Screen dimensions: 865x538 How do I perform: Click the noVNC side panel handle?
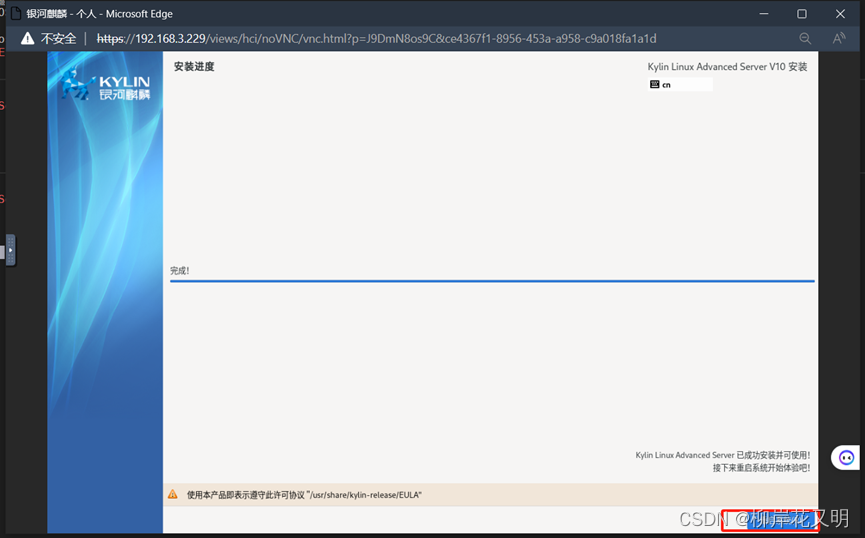[10, 250]
